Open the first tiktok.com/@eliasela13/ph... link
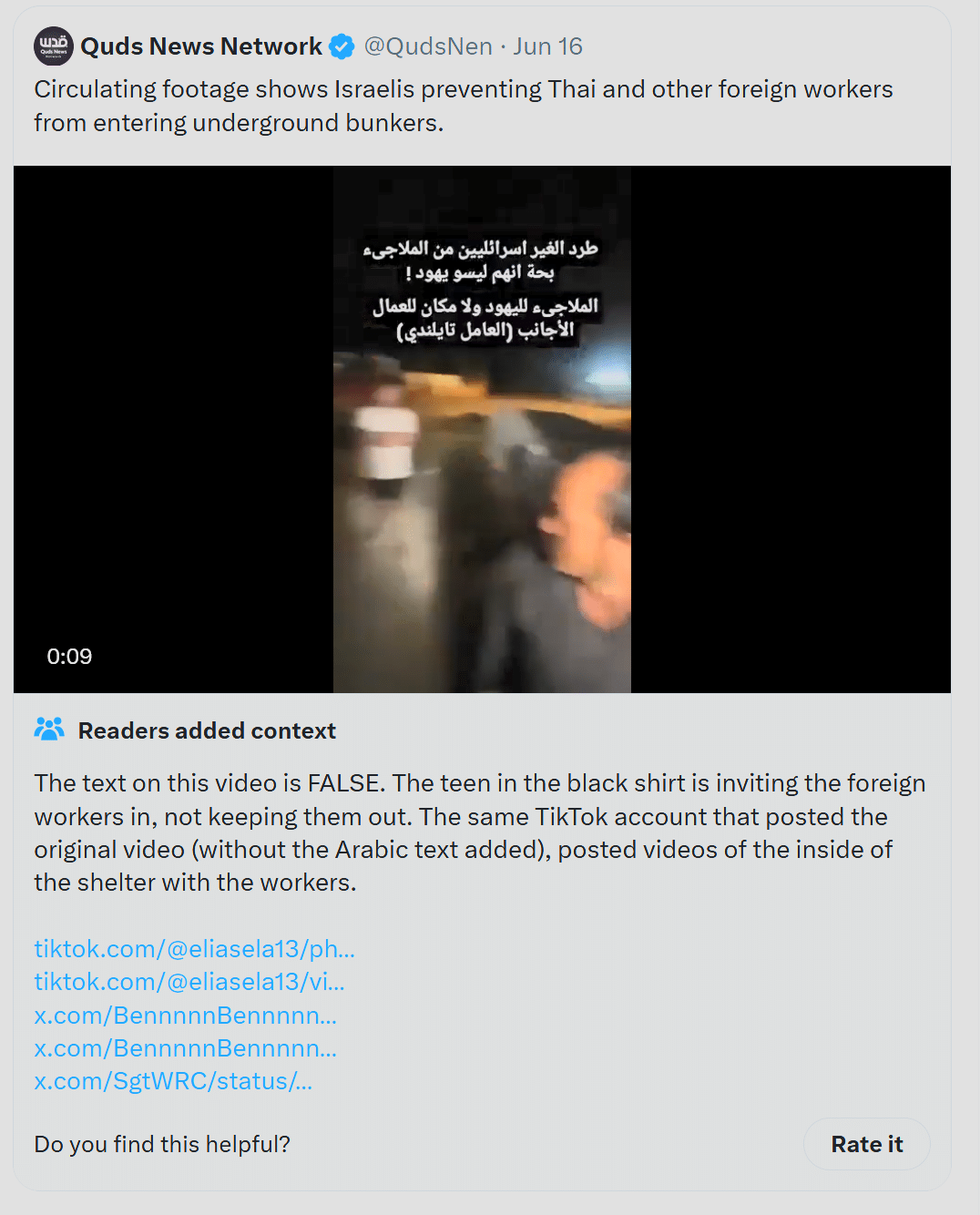Image resolution: width=980 pixels, height=1215 pixels. 195,949
